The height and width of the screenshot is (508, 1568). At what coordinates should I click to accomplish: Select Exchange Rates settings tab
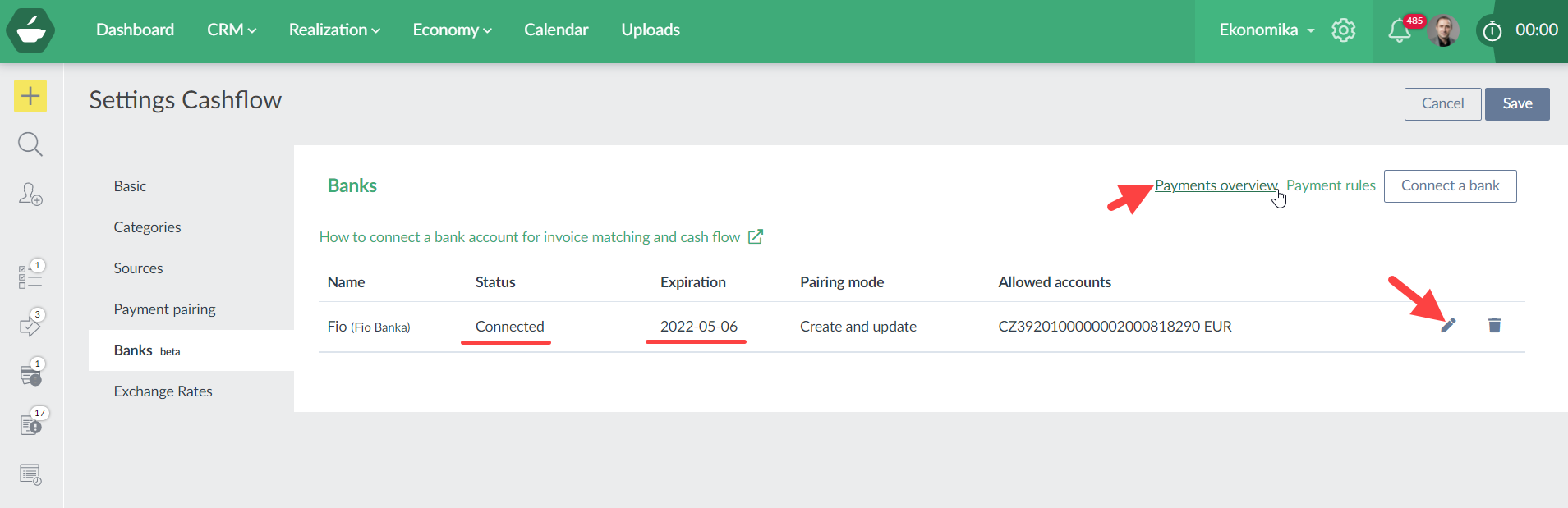click(x=163, y=391)
